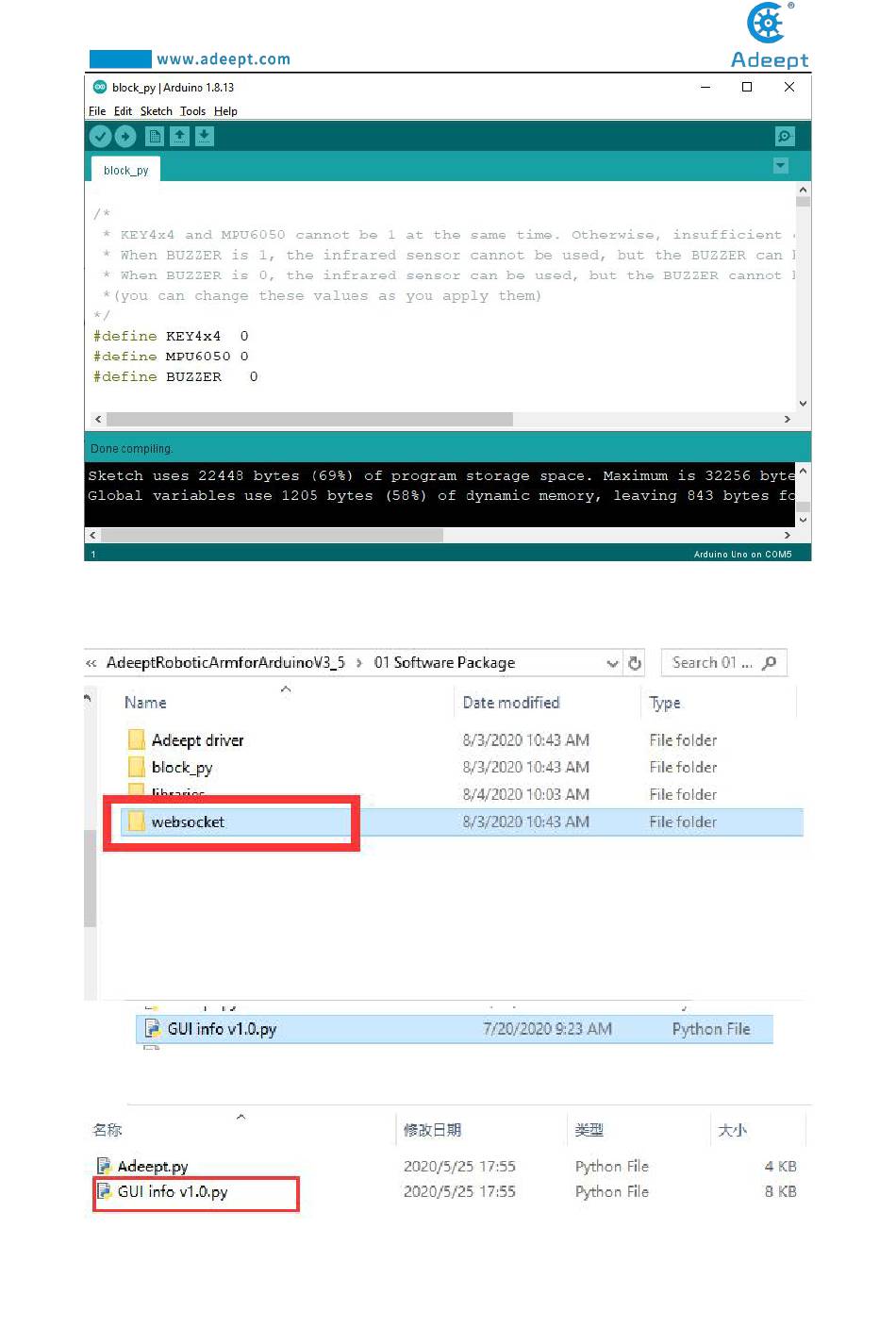Screen dimensions: 896x1328
Task: Sort by the 类型 column header
Action: pyautogui.click(x=589, y=1130)
